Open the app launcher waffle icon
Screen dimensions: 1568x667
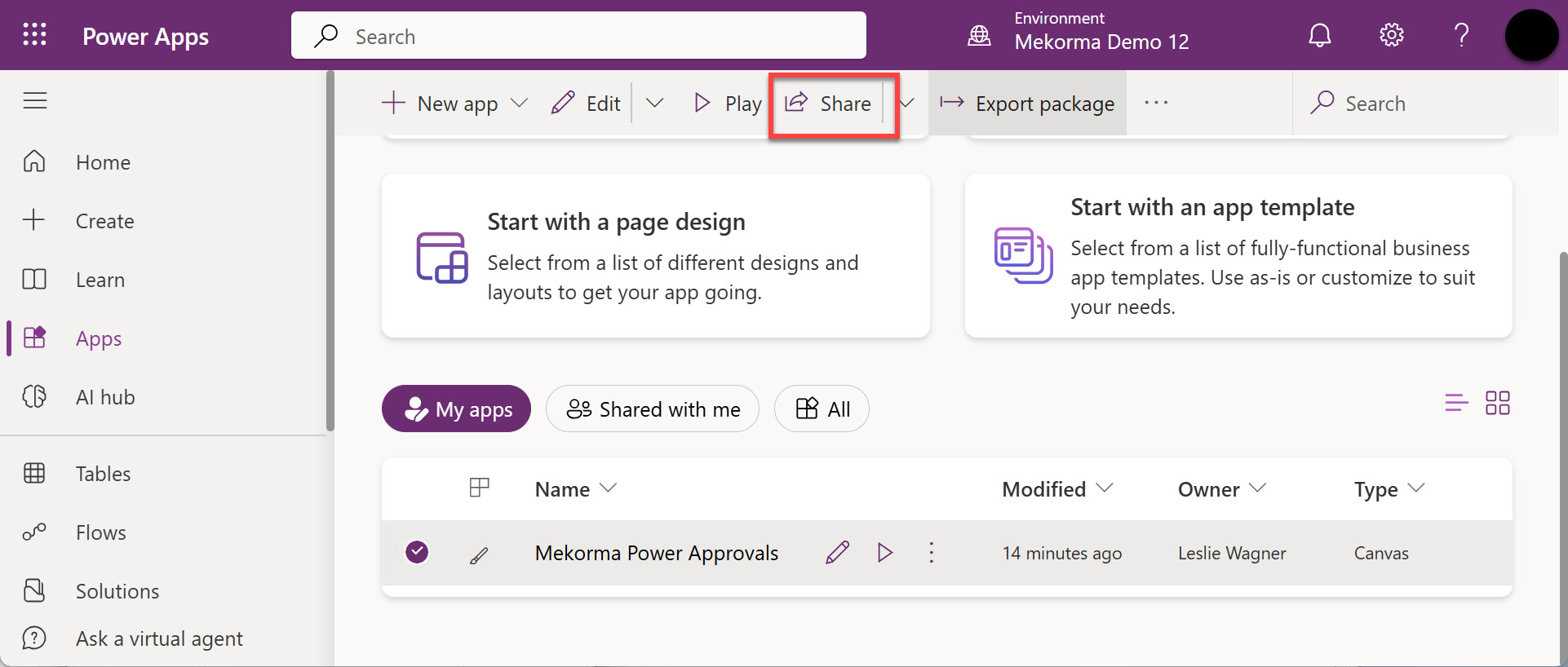[34, 35]
